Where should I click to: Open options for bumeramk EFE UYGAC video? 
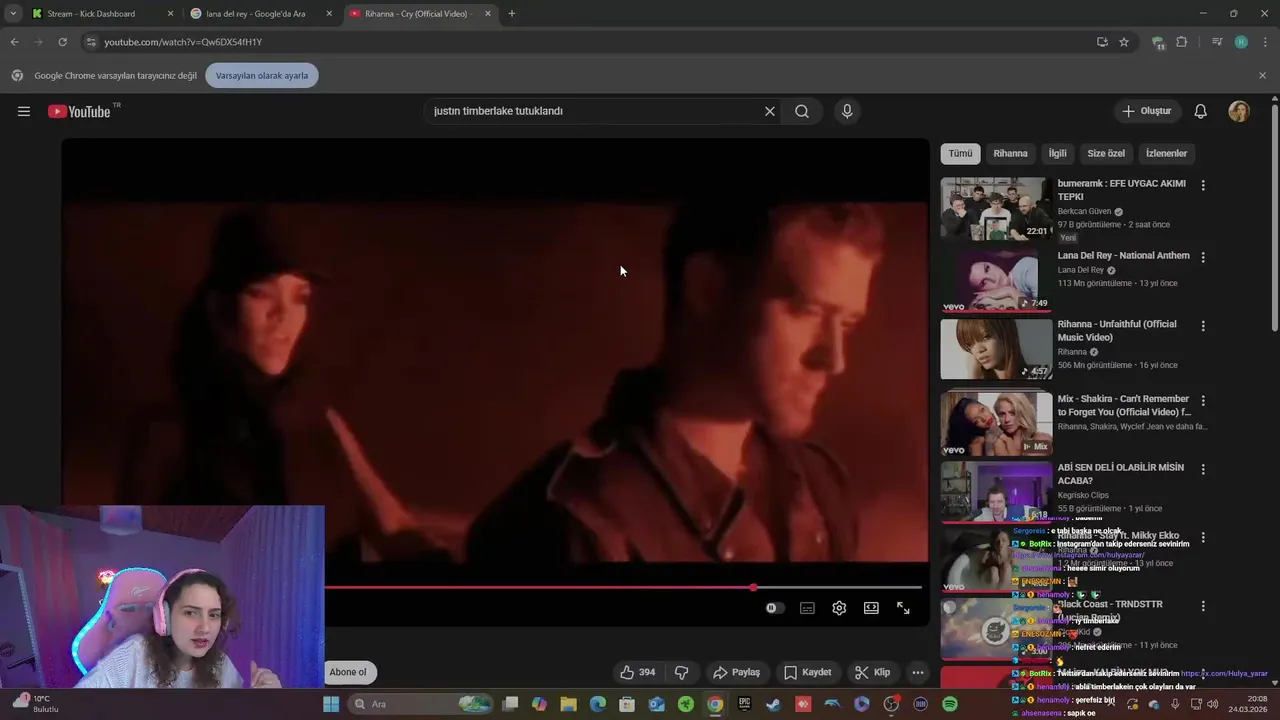point(1203,185)
